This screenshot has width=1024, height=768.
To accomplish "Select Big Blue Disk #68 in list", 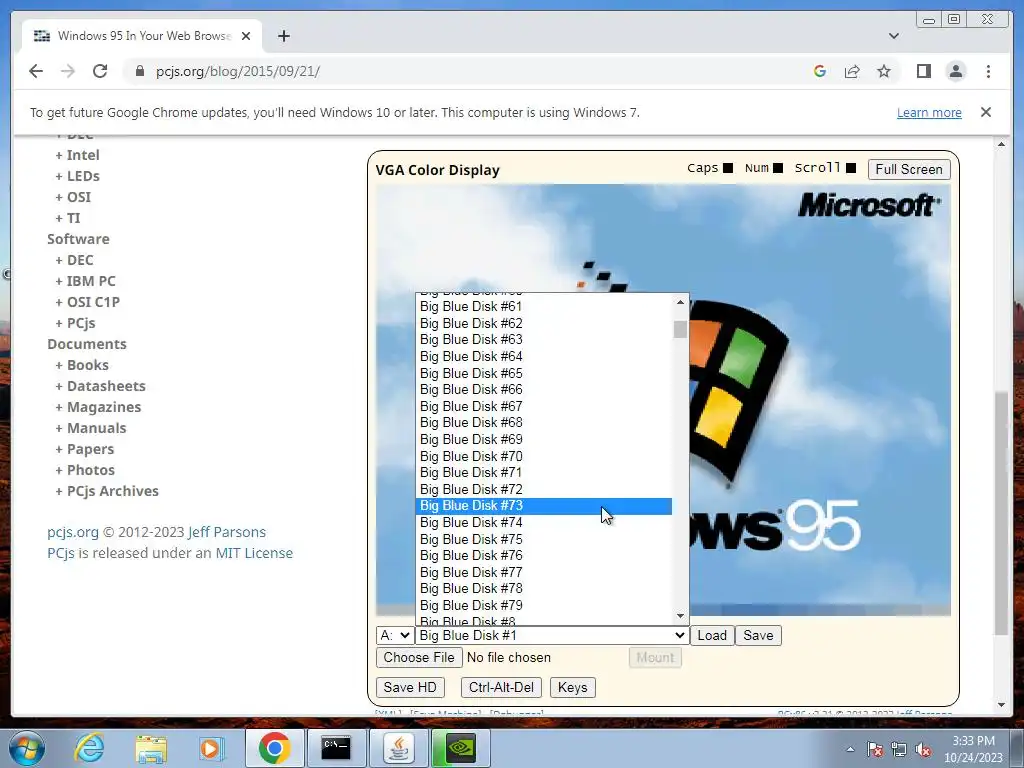I will click(x=543, y=423).
